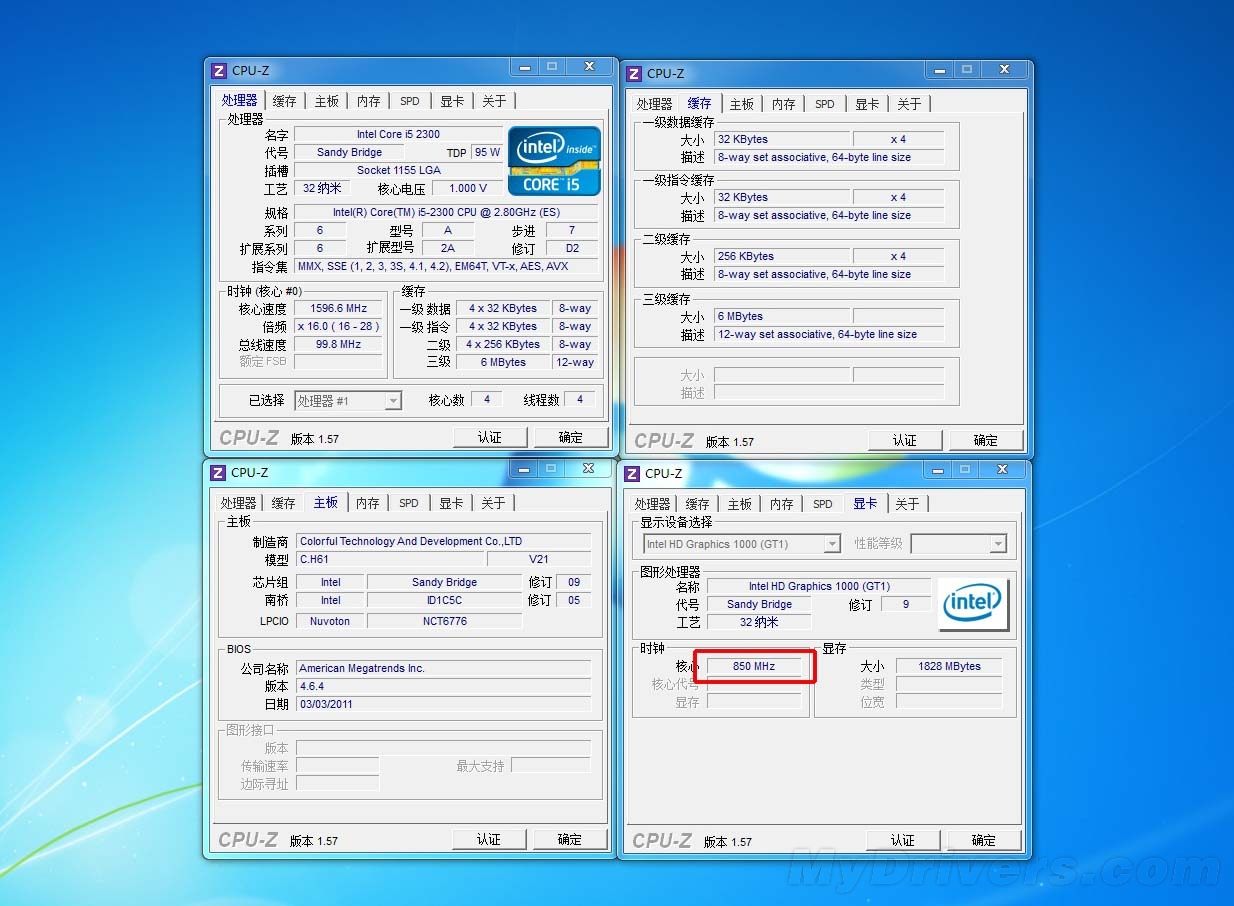Click the video memory size "1828 MBytes"
The image size is (1234, 906).
pyautogui.click(x=949, y=666)
